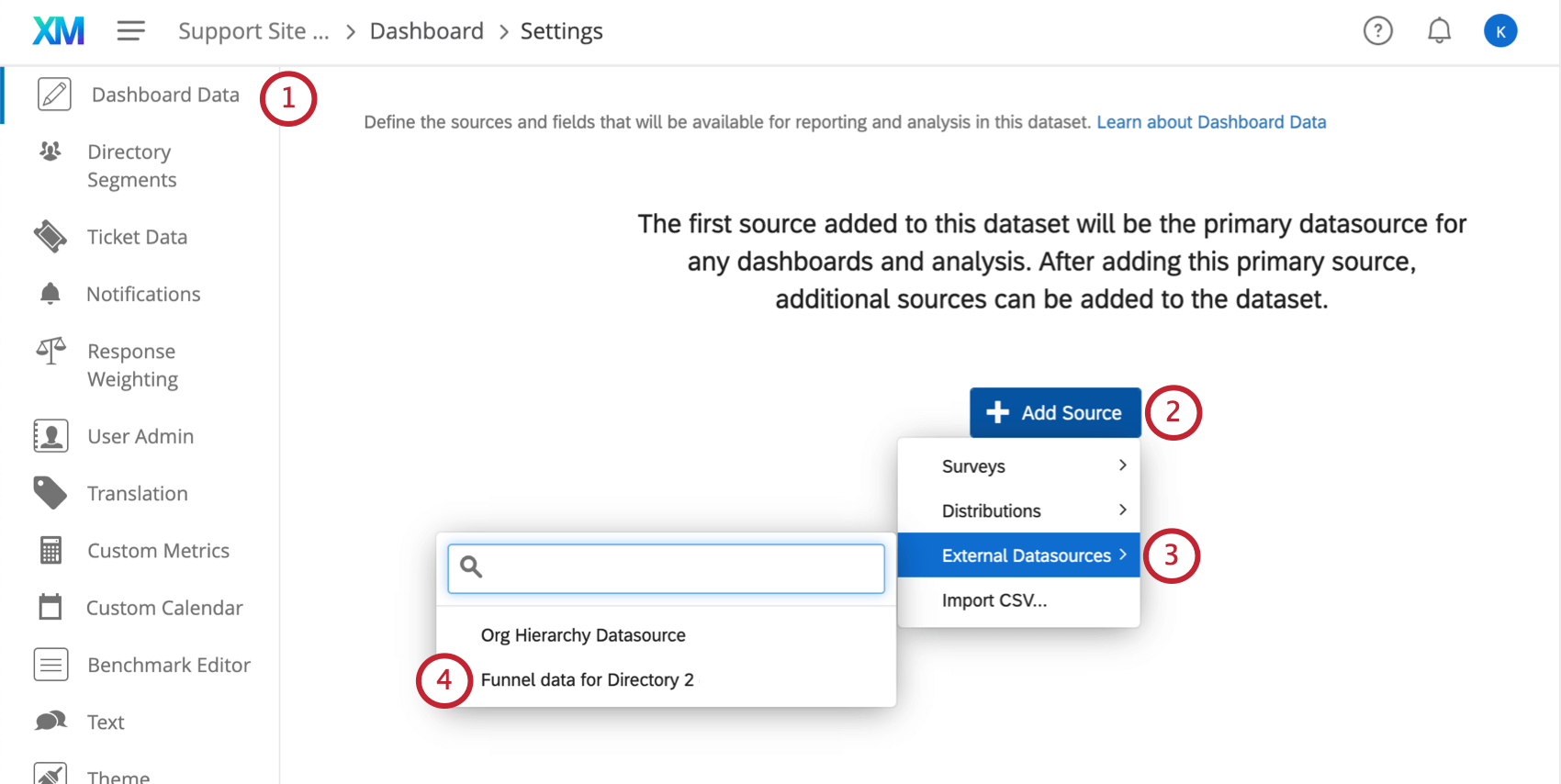1561x784 pixels.
Task: Expand the External Datasources submenu
Action: [x=1018, y=555]
